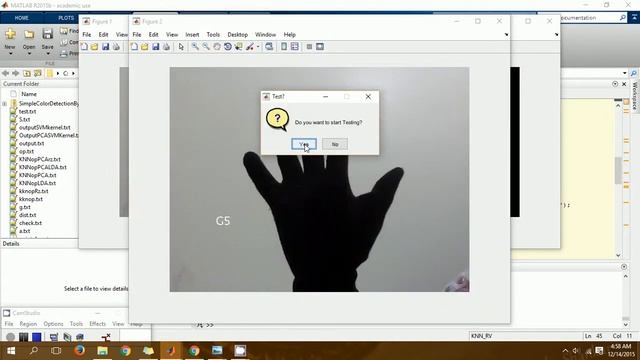Click the CamStudio Record button
640x360 pixels.
(x=10, y=337)
